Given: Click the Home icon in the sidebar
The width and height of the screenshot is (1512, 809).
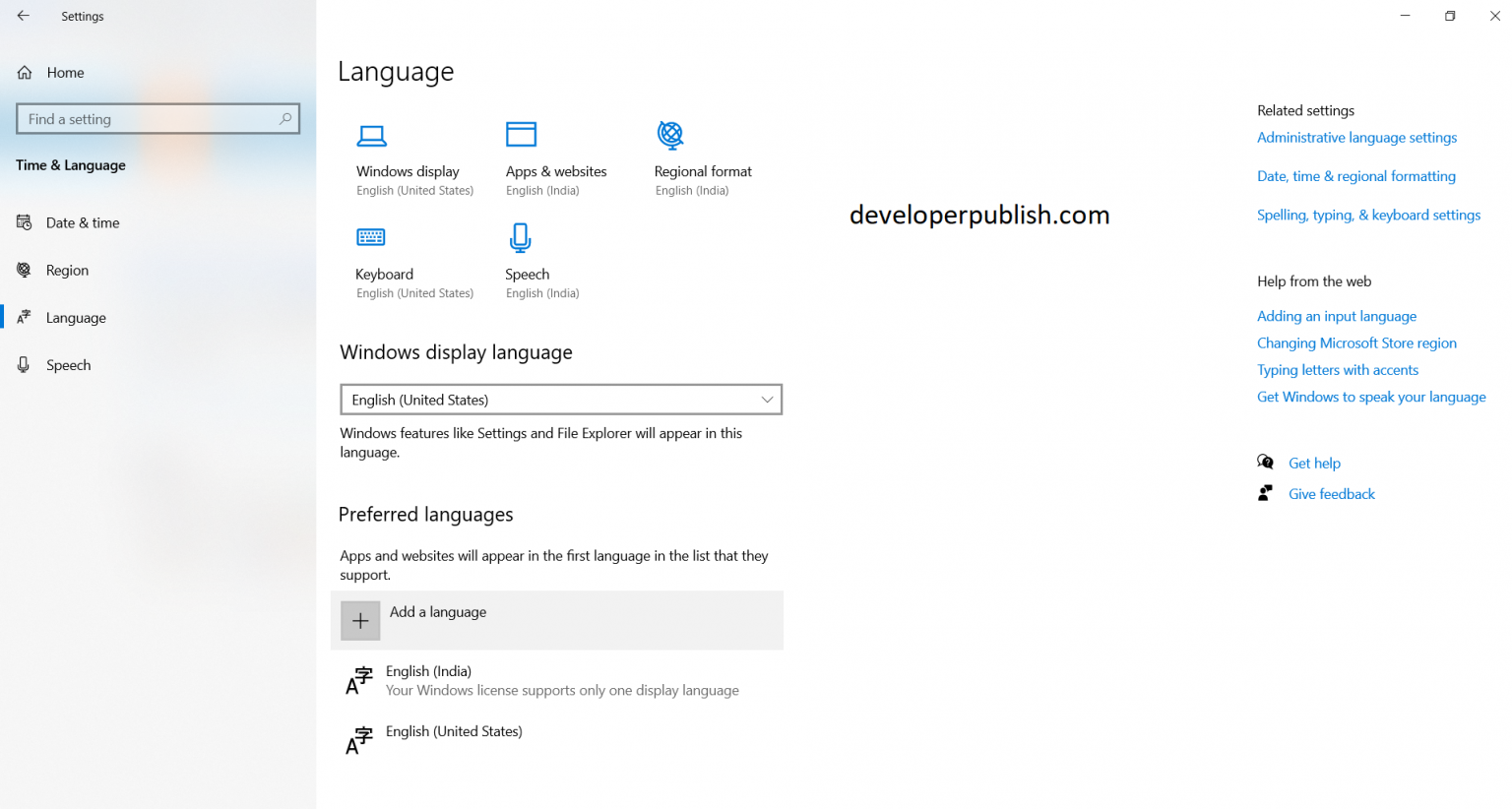Looking at the screenshot, I should coord(22,72).
